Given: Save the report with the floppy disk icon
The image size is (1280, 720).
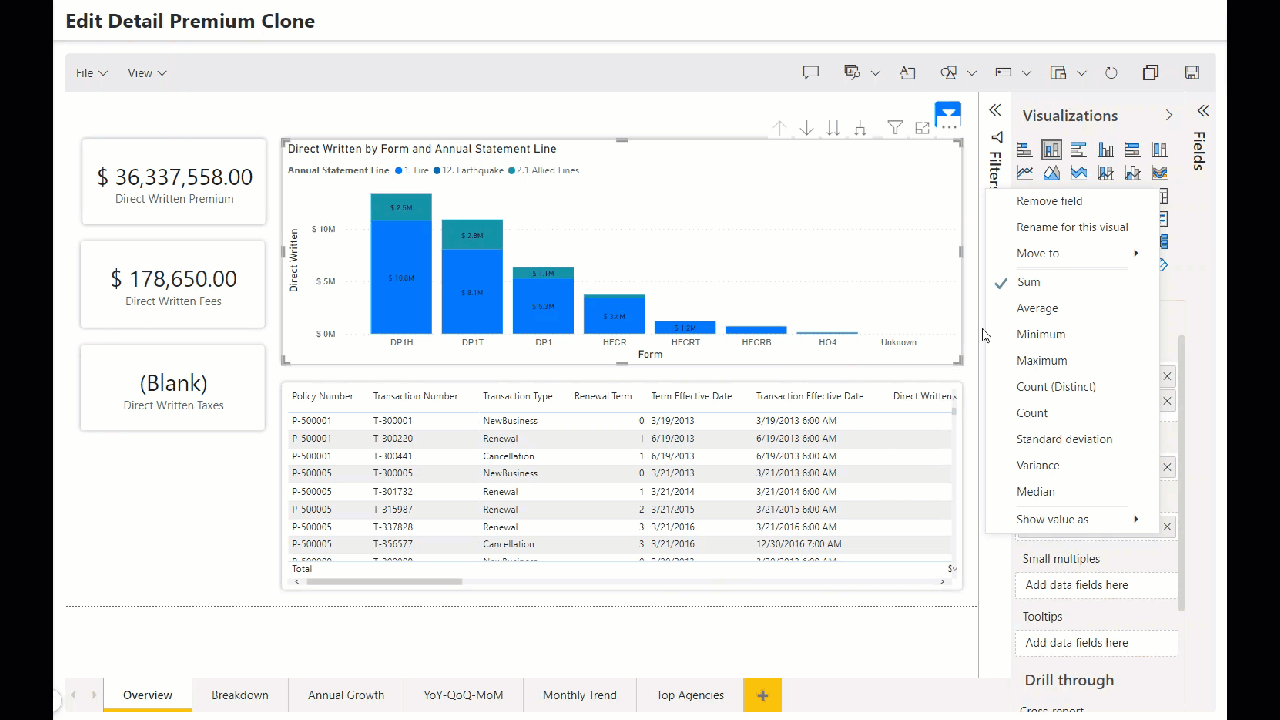Looking at the screenshot, I should (x=1191, y=73).
